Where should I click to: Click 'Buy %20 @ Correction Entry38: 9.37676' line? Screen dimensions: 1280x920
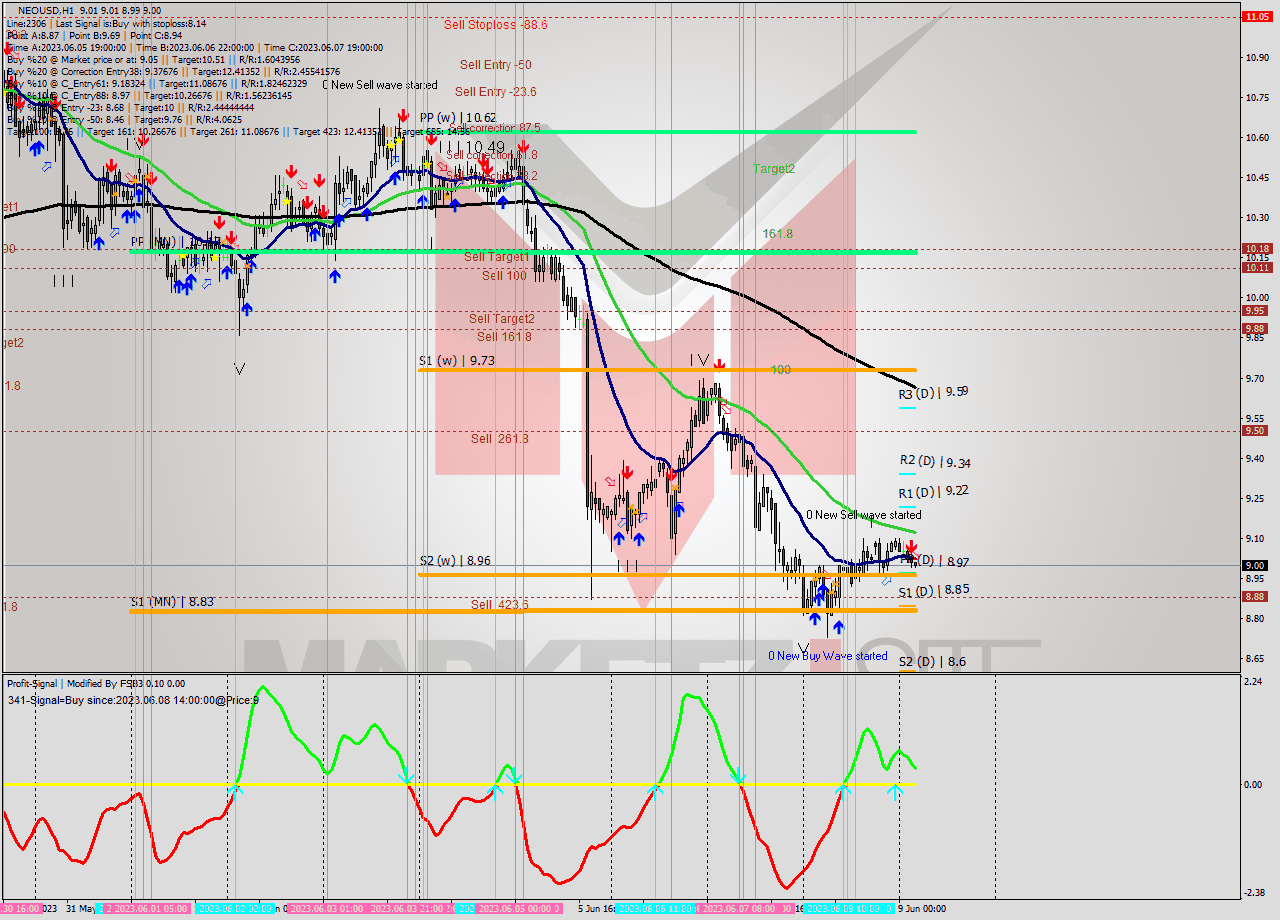(x=172, y=72)
